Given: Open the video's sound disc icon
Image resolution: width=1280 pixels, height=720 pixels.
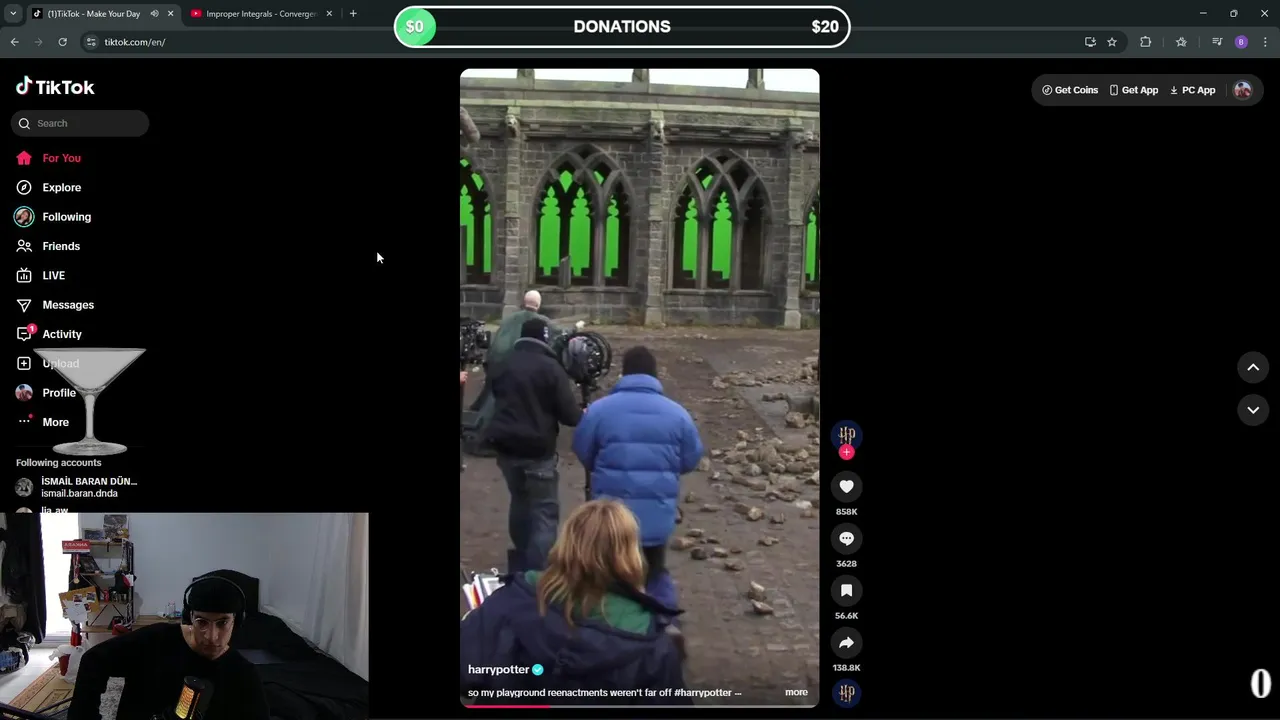Looking at the screenshot, I should click(846, 692).
